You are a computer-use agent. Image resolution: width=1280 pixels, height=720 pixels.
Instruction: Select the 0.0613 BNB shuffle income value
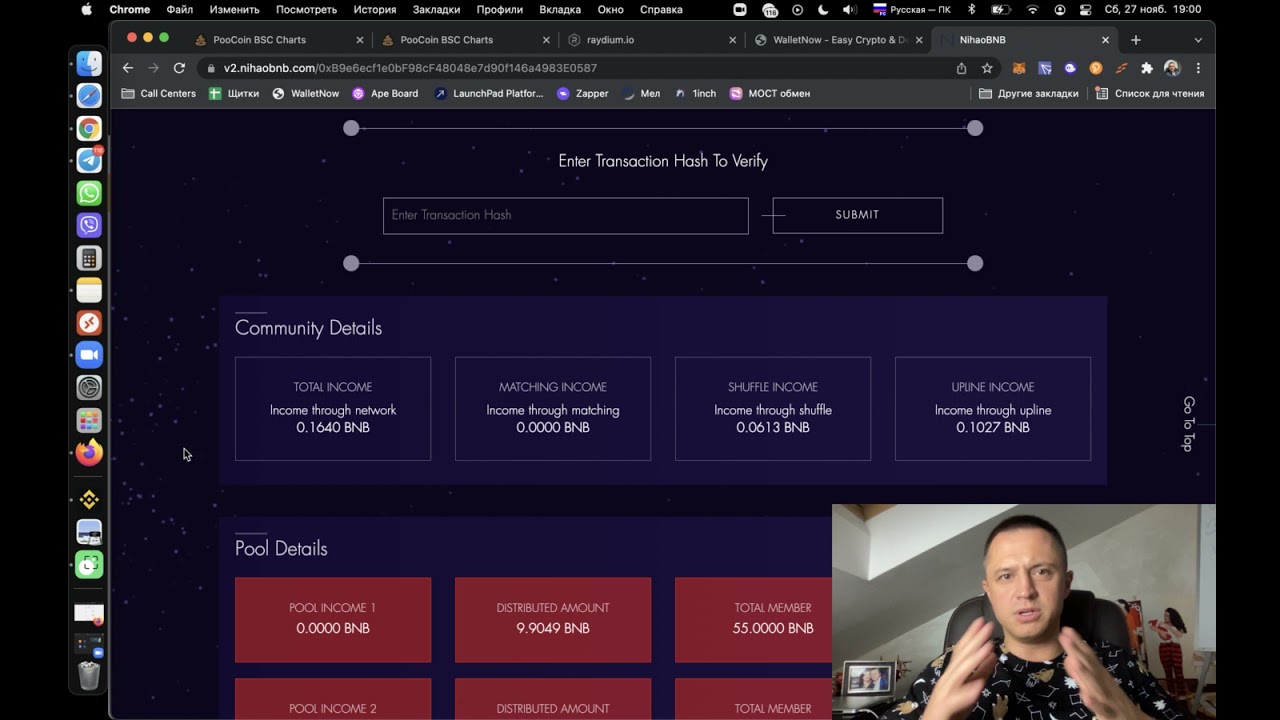pyautogui.click(x=773, y=427)
